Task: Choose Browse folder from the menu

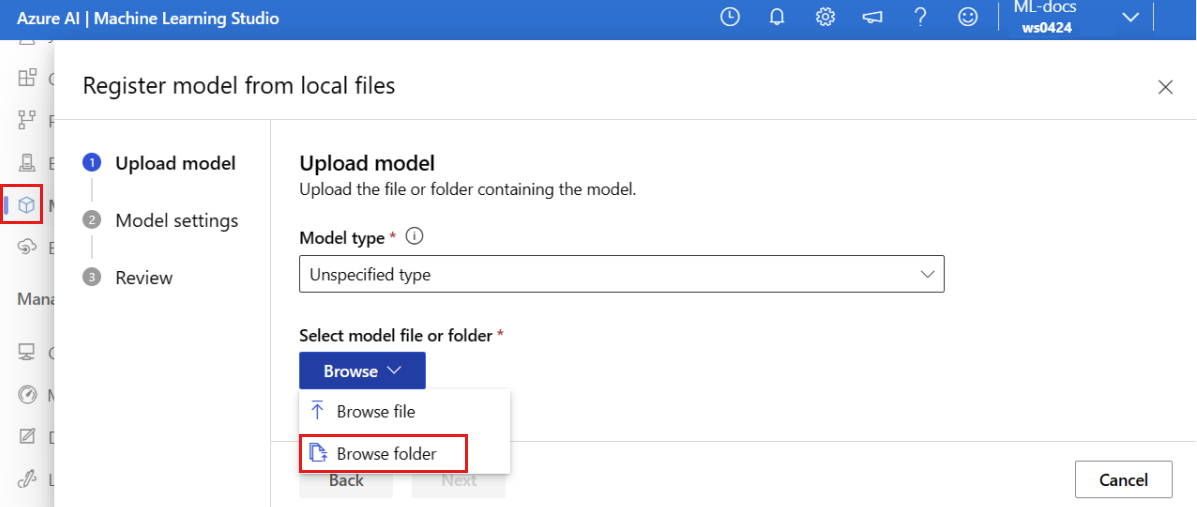Action: pyautogui.click(x=384, y=454)
